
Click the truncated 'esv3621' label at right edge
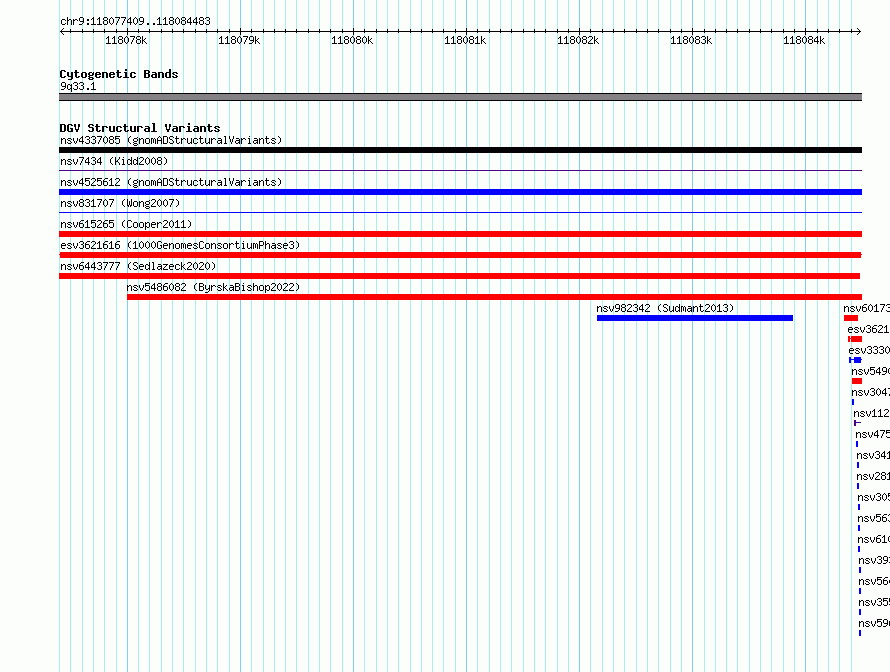868,329
